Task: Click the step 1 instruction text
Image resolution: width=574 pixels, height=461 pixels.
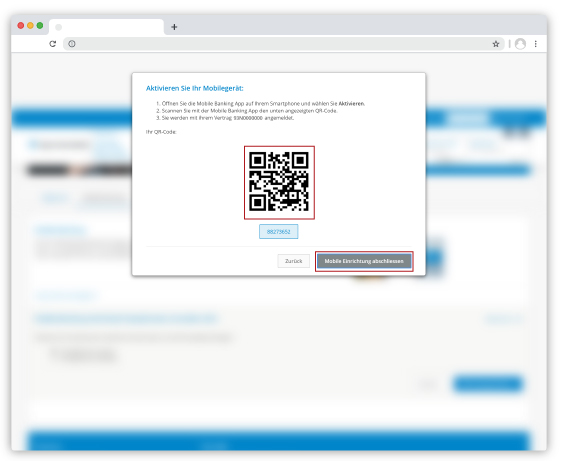Action: pos(260,104)
